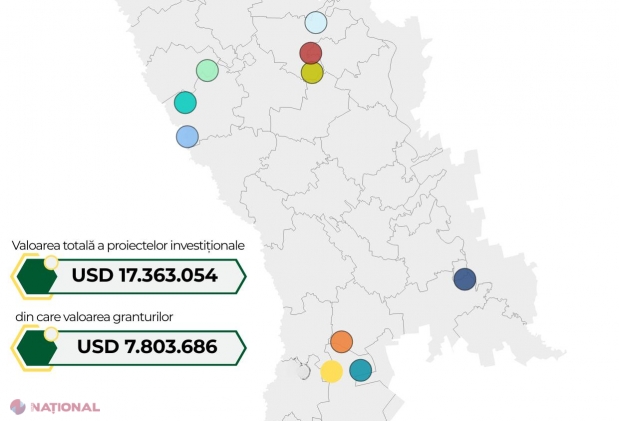Click green hexagon beside USD 7.803.686
The width and height of the screenshot is (619, 421).
[36, 348]
